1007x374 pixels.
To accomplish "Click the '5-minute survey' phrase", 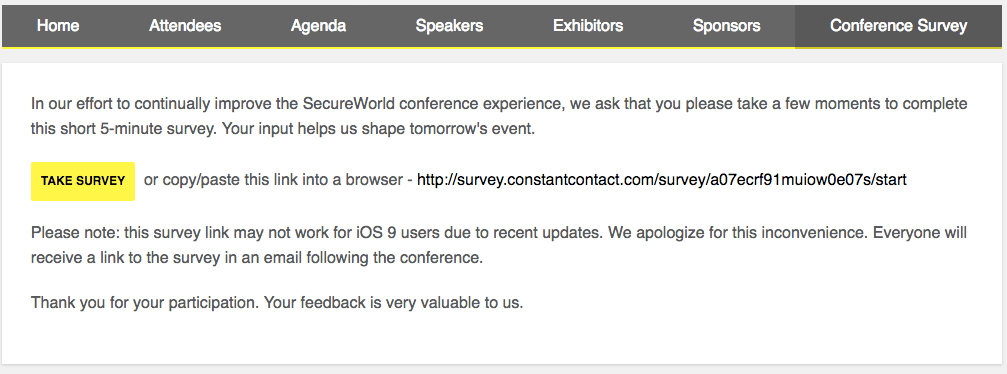I will click(x=142, y=129).
